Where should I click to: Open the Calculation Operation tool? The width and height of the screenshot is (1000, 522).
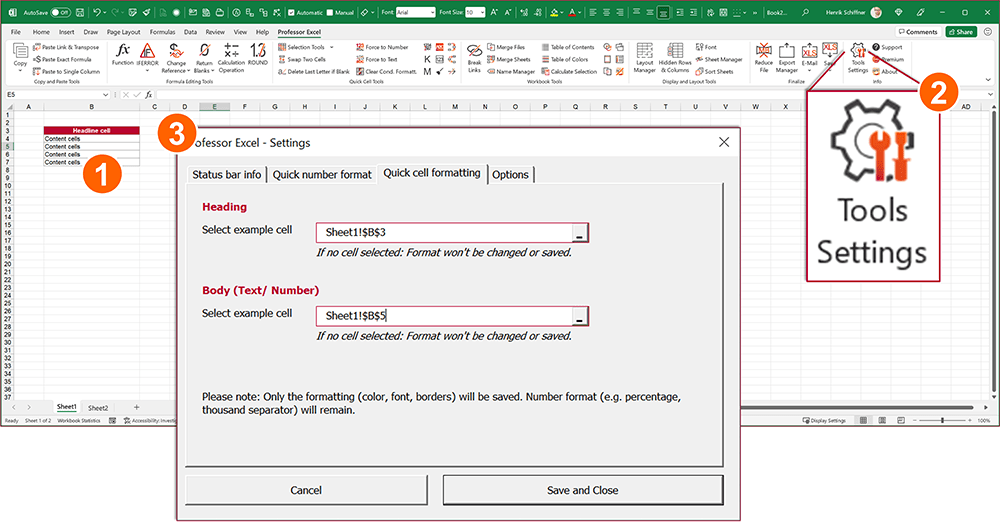click(x=231, y=57)
